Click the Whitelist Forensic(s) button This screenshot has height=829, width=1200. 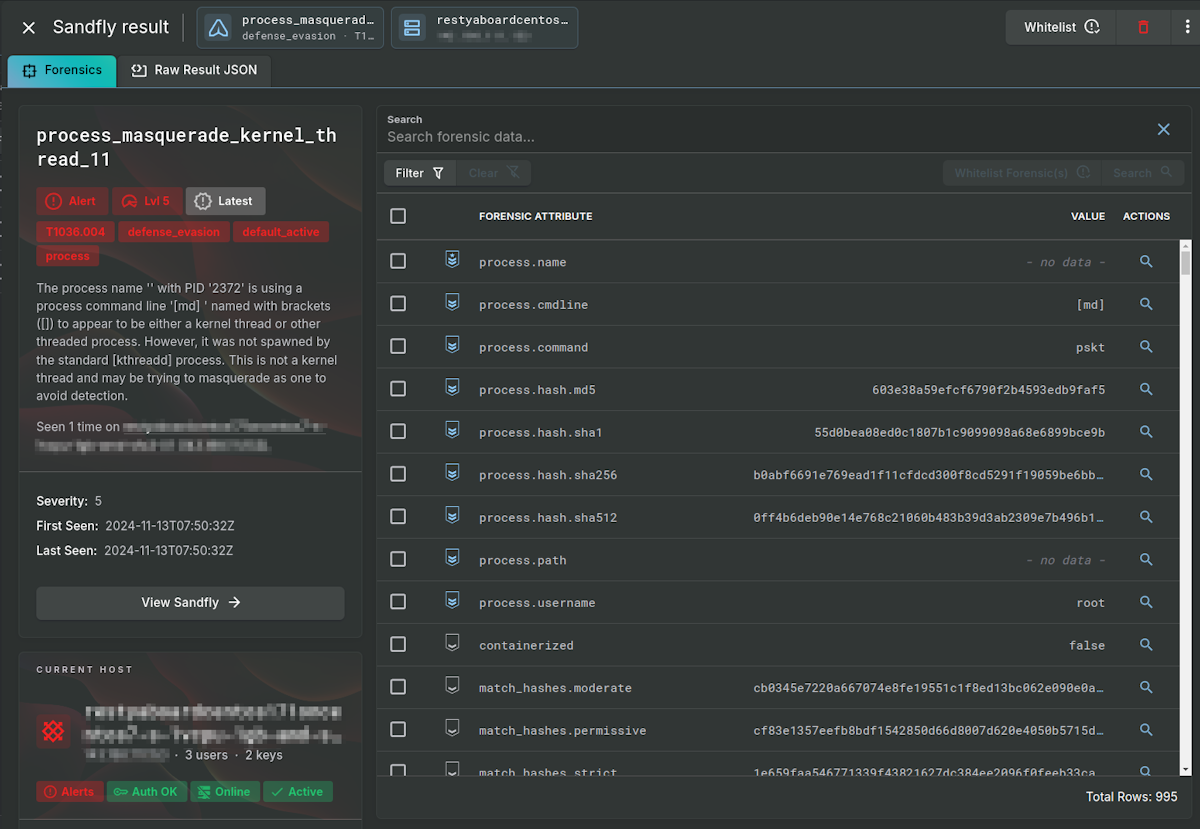(1020, 172)
